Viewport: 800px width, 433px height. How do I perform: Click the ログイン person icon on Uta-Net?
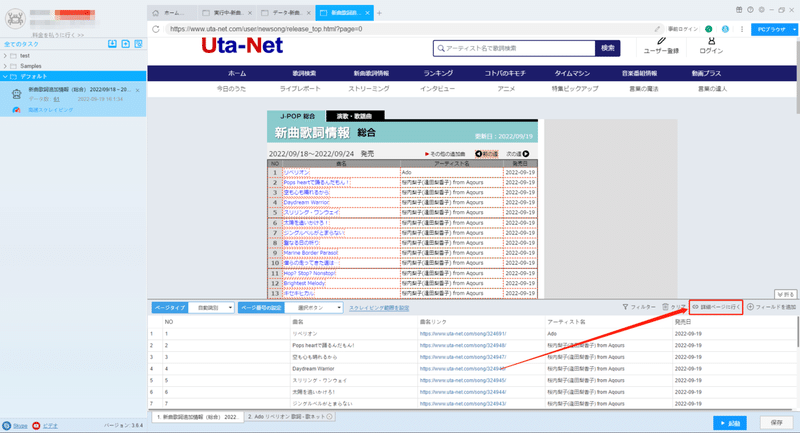pos(711,41)
